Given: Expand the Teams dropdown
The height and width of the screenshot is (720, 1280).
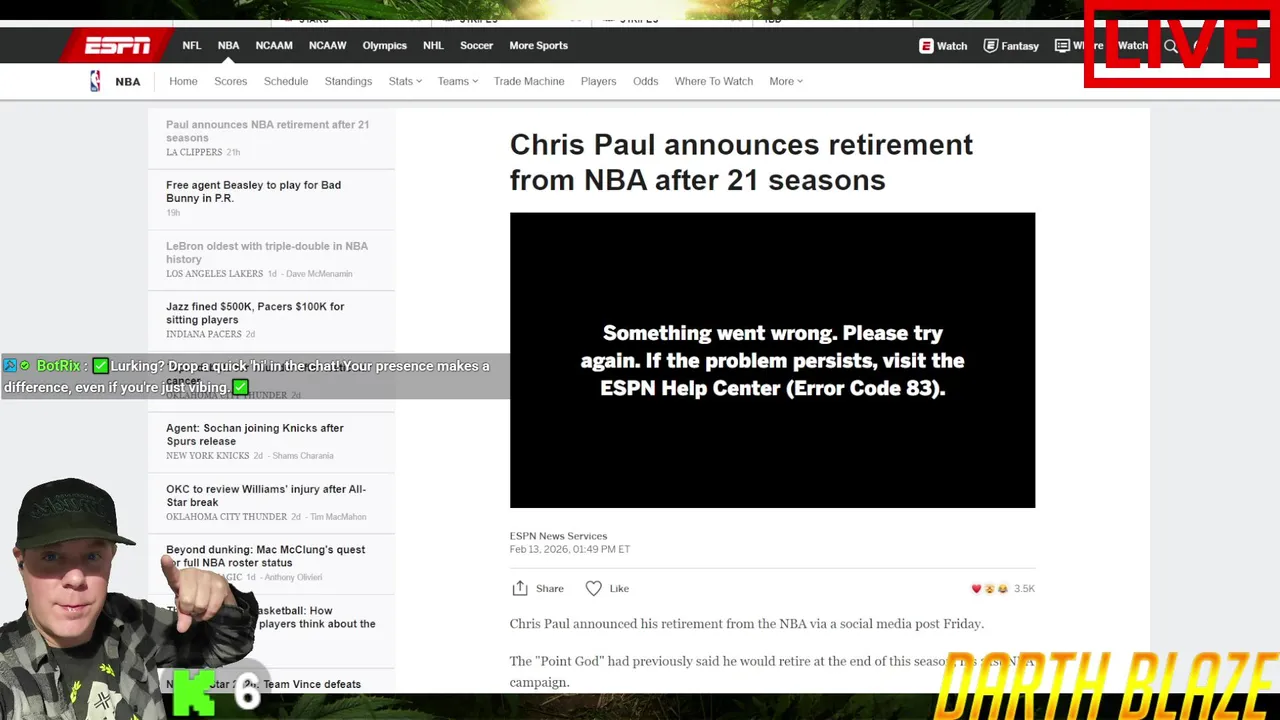Looking at the screenshot, I should (458, 81).
